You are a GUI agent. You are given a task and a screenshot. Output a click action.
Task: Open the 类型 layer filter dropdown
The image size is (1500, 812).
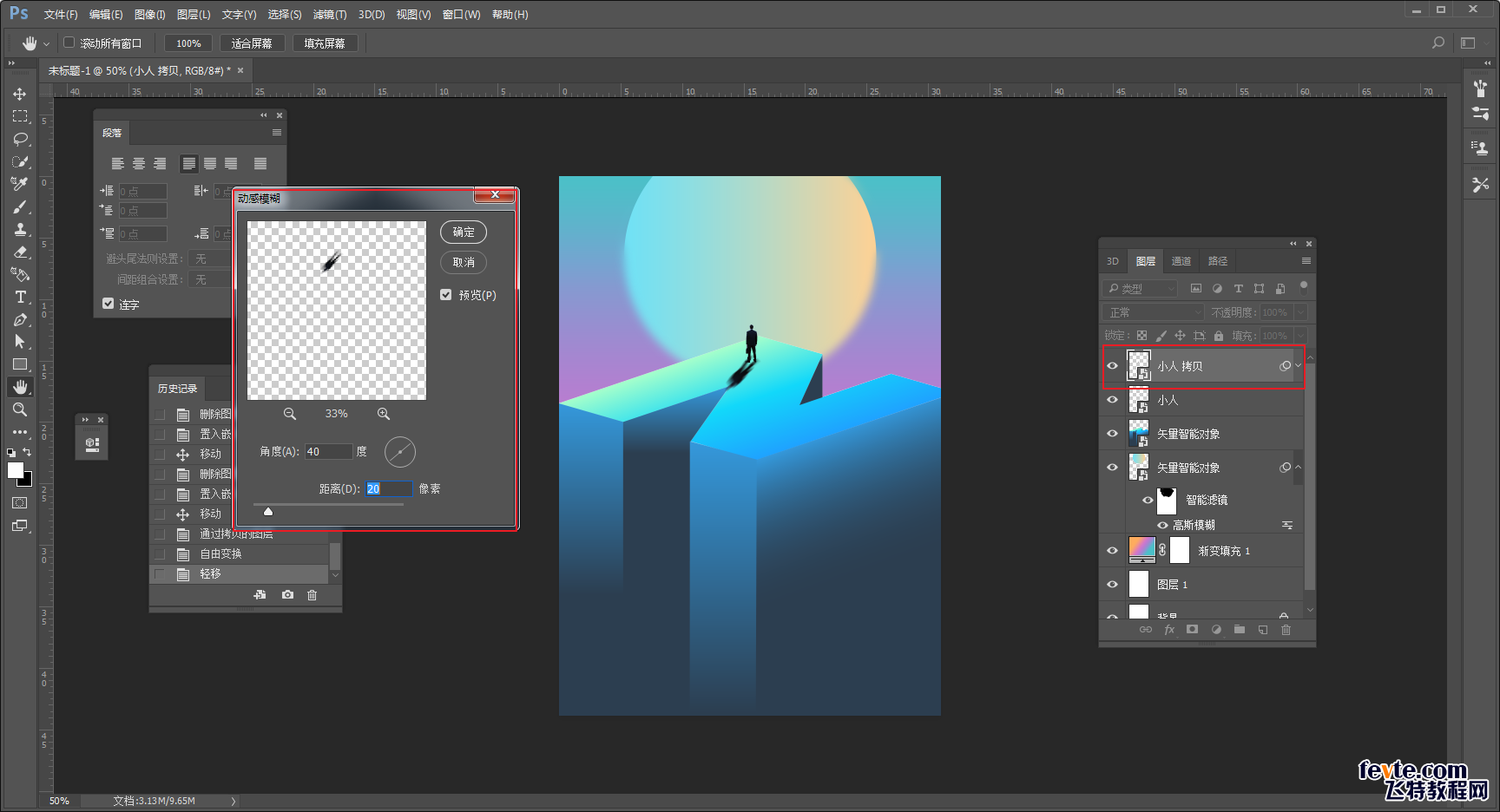click(1140, 288)
